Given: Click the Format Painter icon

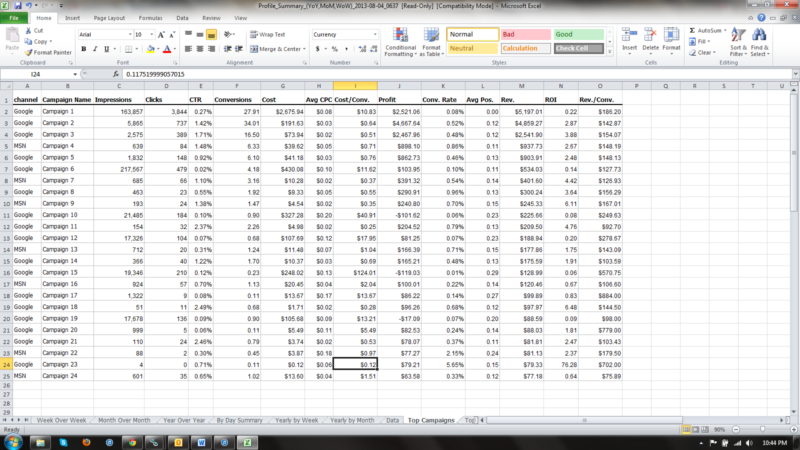Looking at the screenshot, I should coord(52,52).
